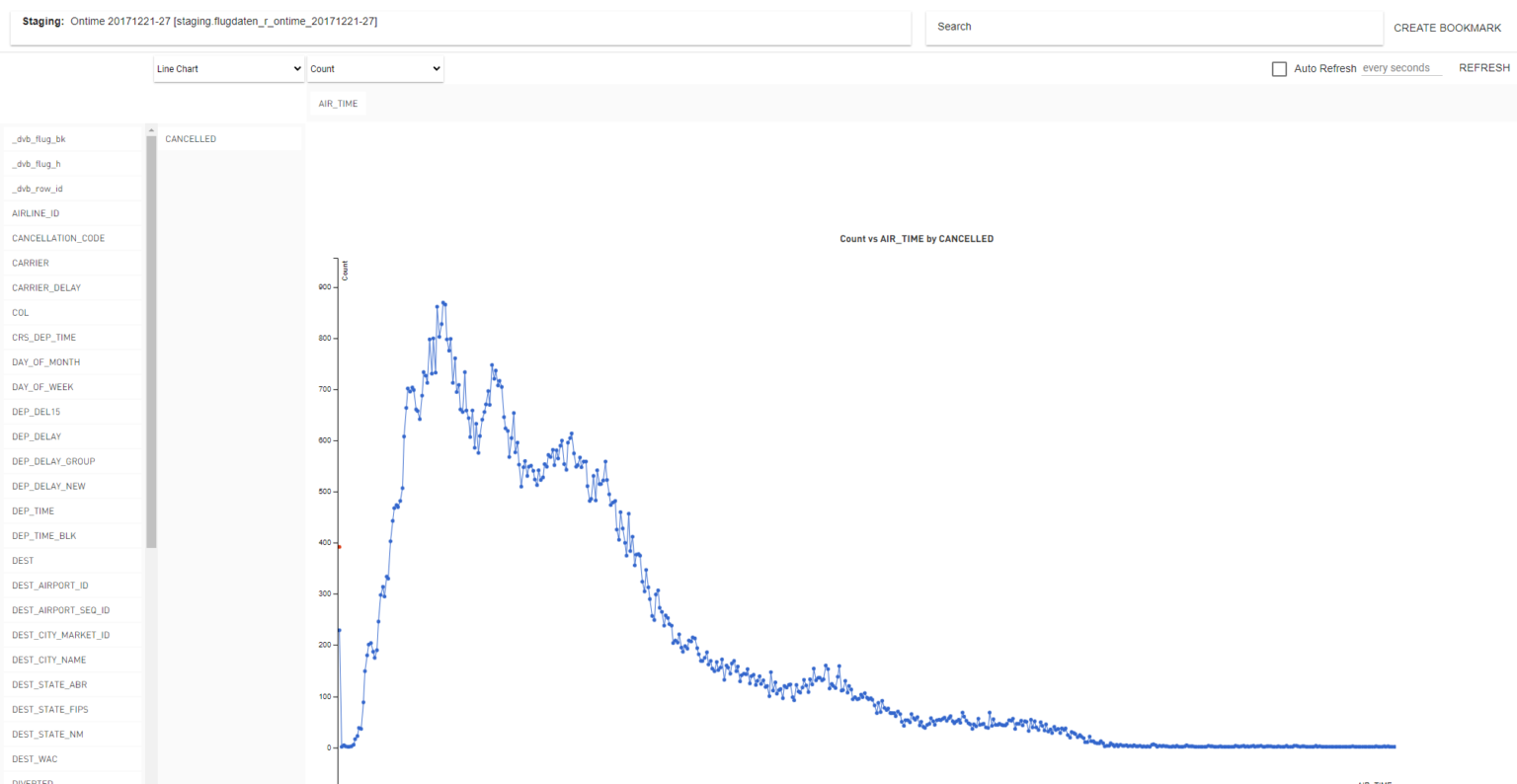
Task: Choose DEST_CITY_NAME from the field list
Action: point(49,660)
